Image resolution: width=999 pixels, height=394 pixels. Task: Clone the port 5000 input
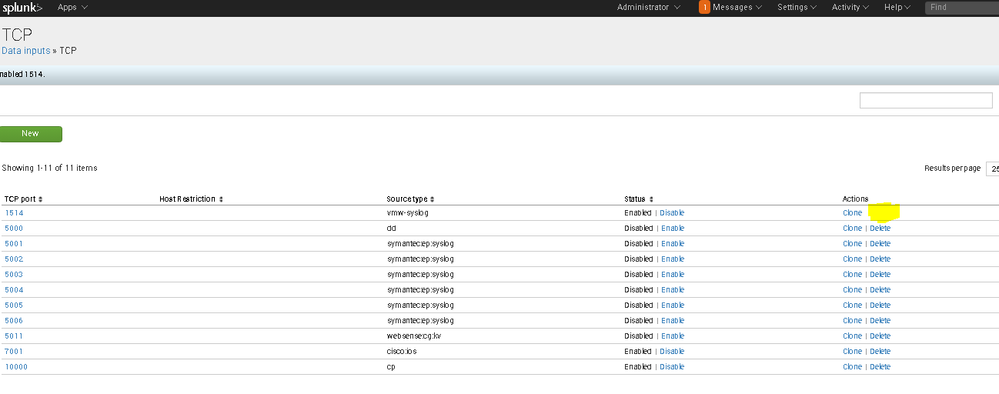(852, 228)
